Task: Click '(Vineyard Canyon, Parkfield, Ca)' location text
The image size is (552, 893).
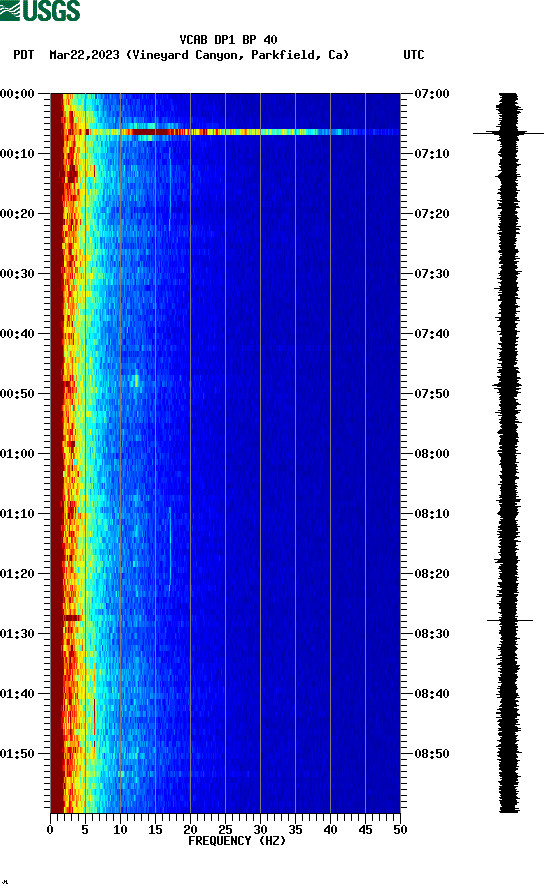Action: coord(238,55)
